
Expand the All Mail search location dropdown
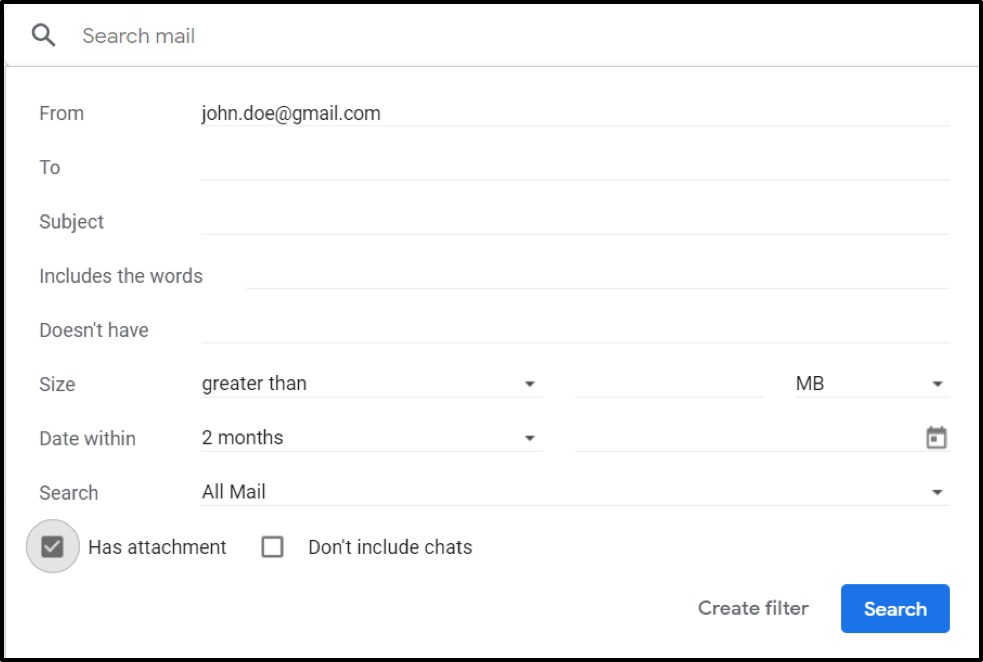tap(574, 492)
